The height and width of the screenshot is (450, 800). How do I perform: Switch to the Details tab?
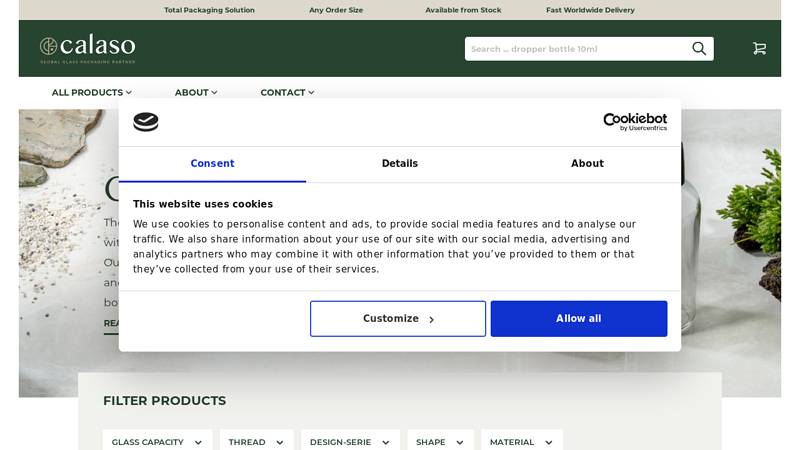400,164
